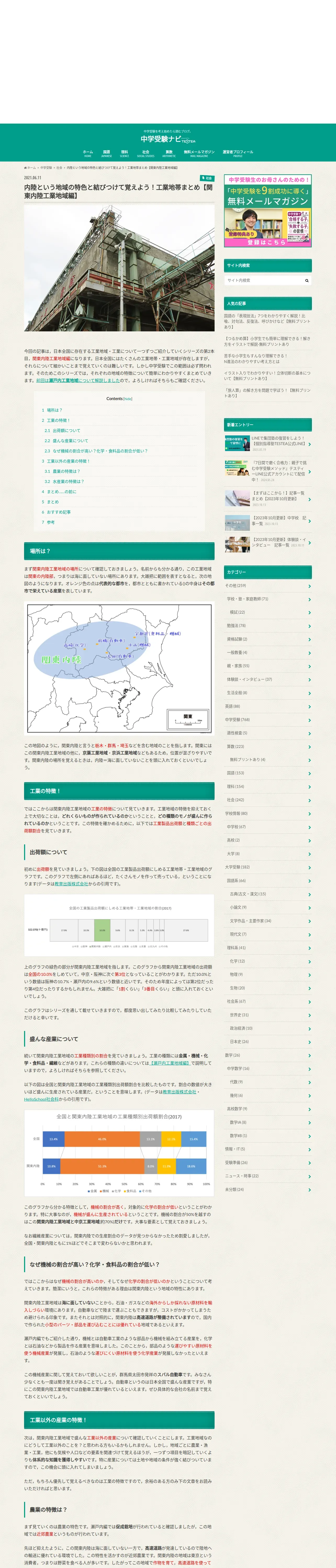The width and height of the screenshot is (336, 1568).
Task: Click the 関東内陸 map image
Action: click(119, 668)
